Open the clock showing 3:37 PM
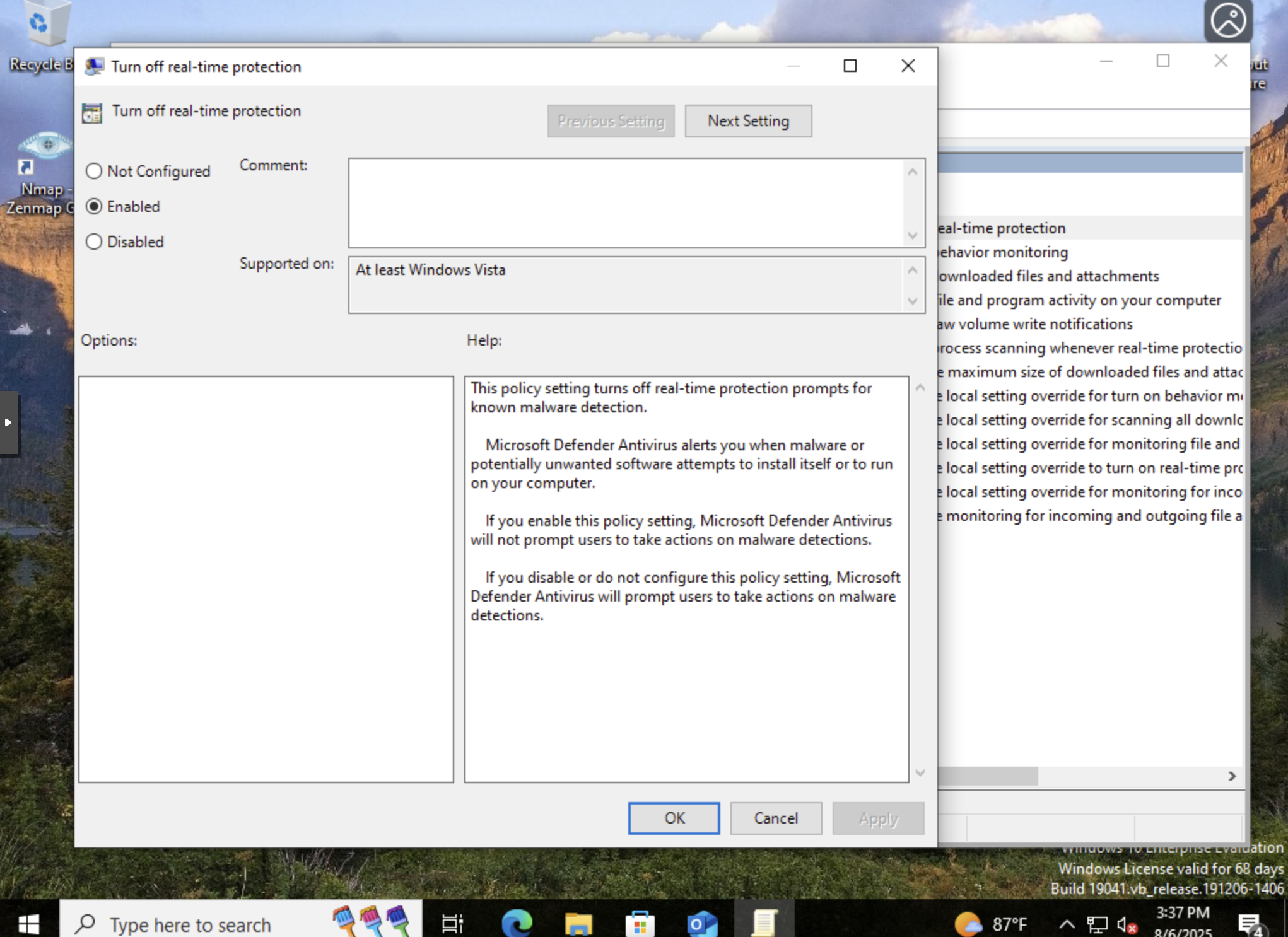This screenshot has height=937, width=1288. pos(1183,923)
